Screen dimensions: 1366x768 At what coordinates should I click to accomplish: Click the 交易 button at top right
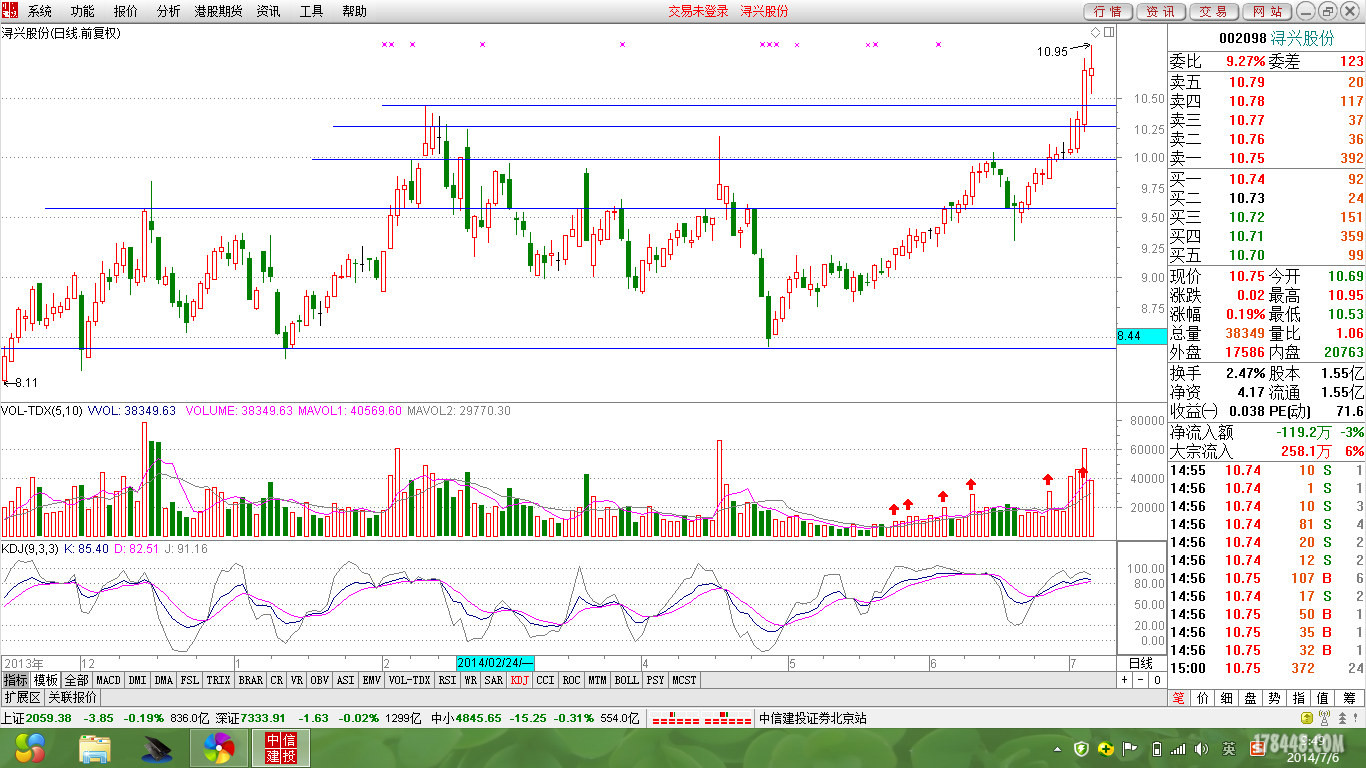pyautogui.click(x=1214, y=11)
